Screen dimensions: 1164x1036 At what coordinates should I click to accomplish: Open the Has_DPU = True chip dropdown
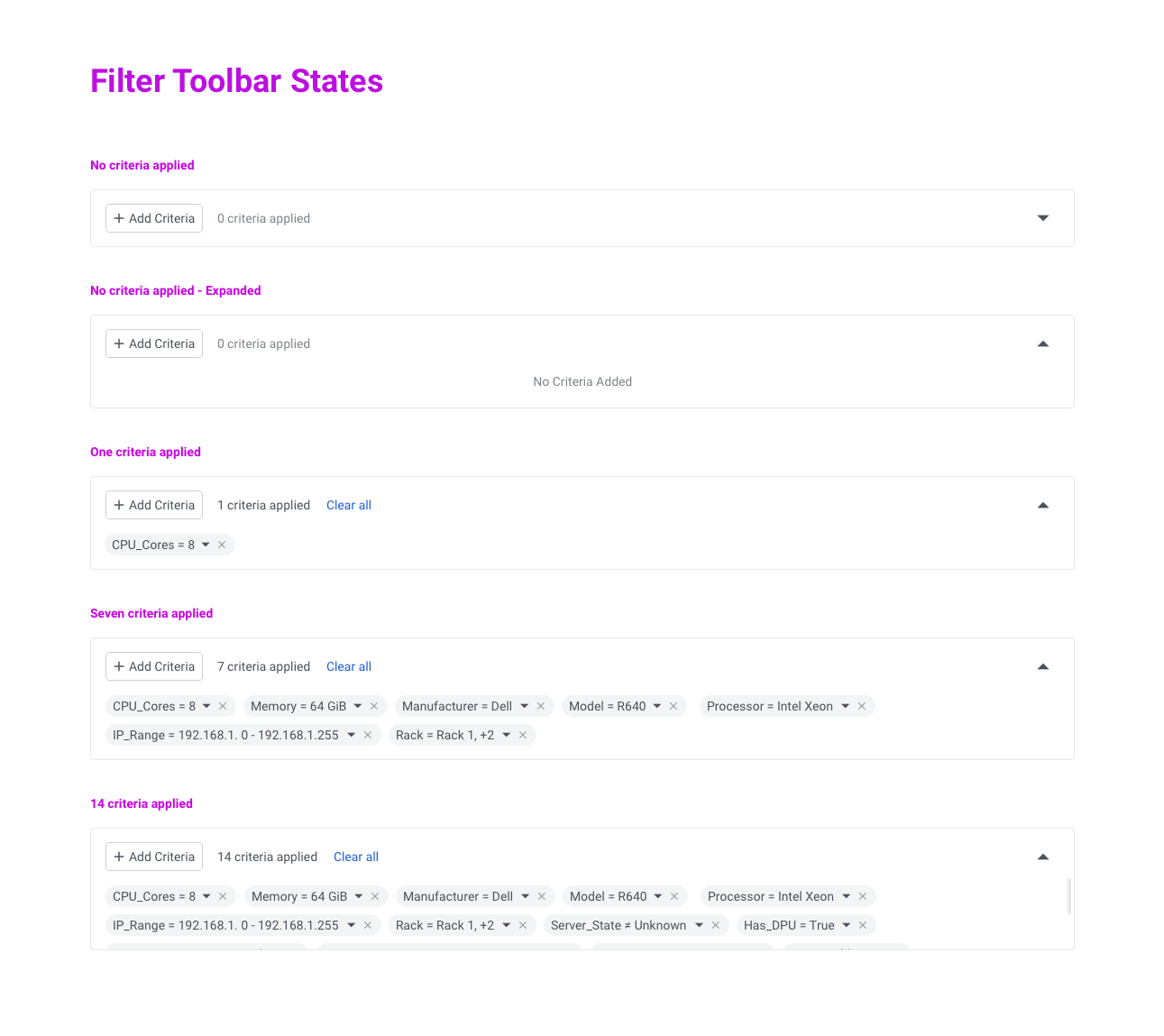point(847,925)
